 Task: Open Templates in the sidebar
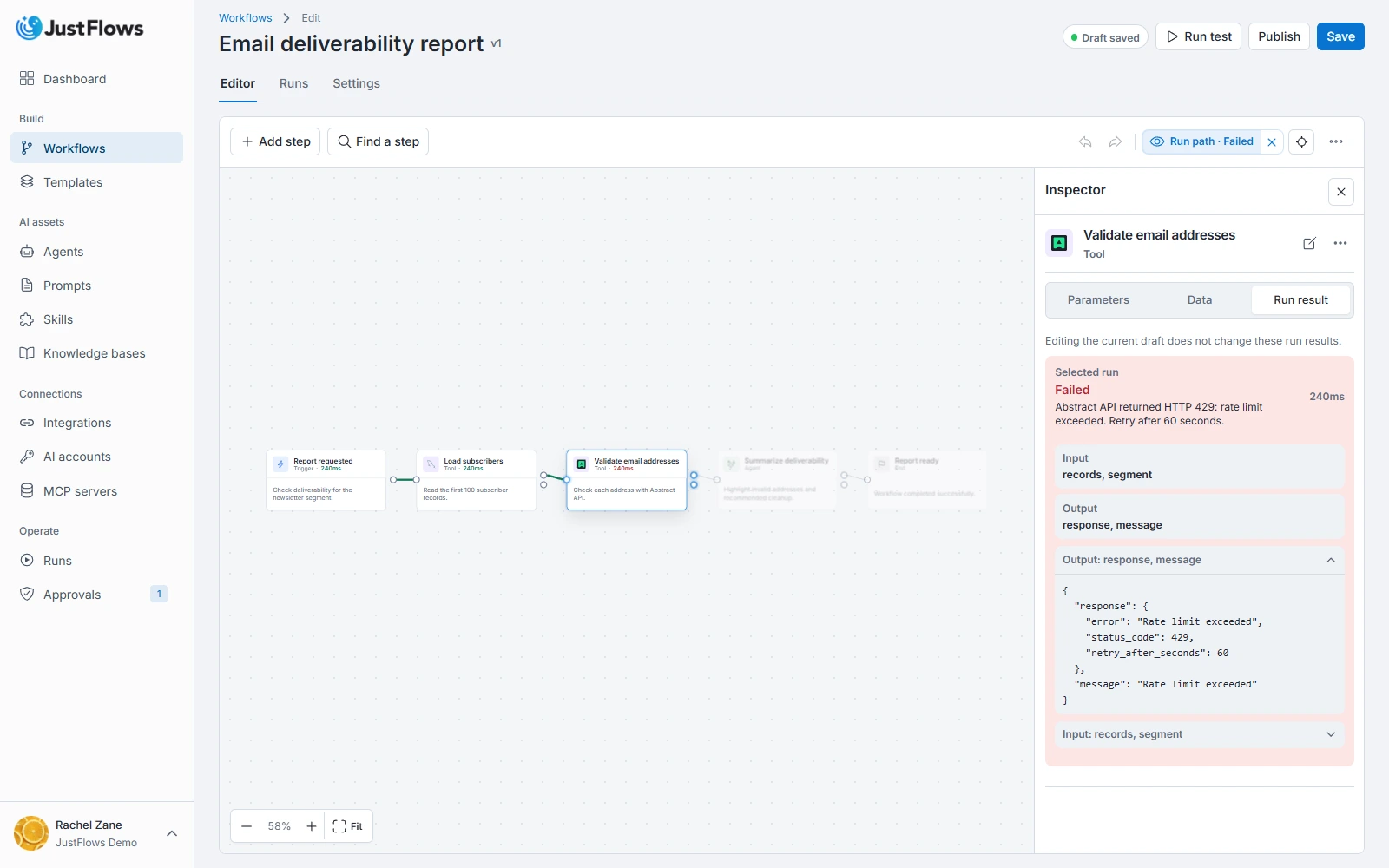(x=96, y=182)
